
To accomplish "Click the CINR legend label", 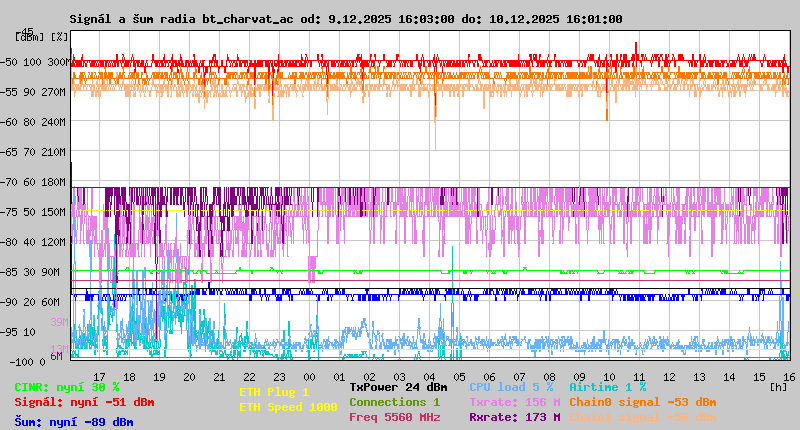I will pos(67,387).
